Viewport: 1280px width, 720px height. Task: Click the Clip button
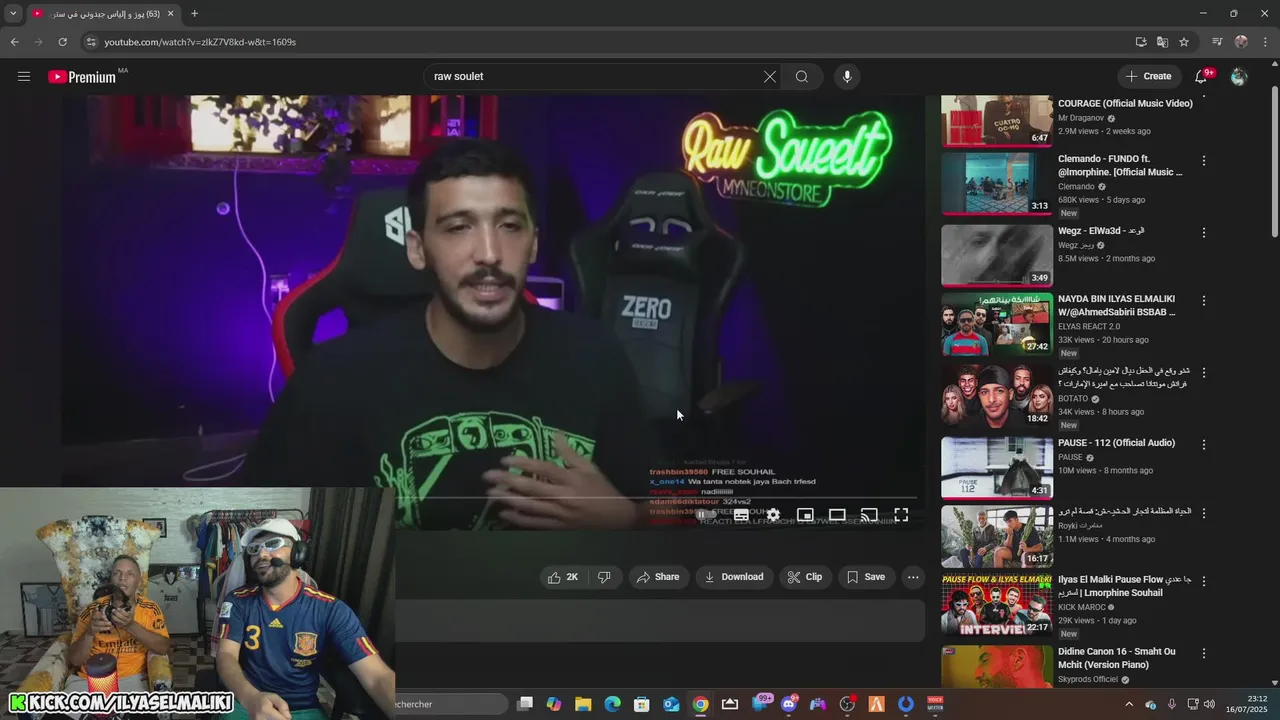[804, 577]
